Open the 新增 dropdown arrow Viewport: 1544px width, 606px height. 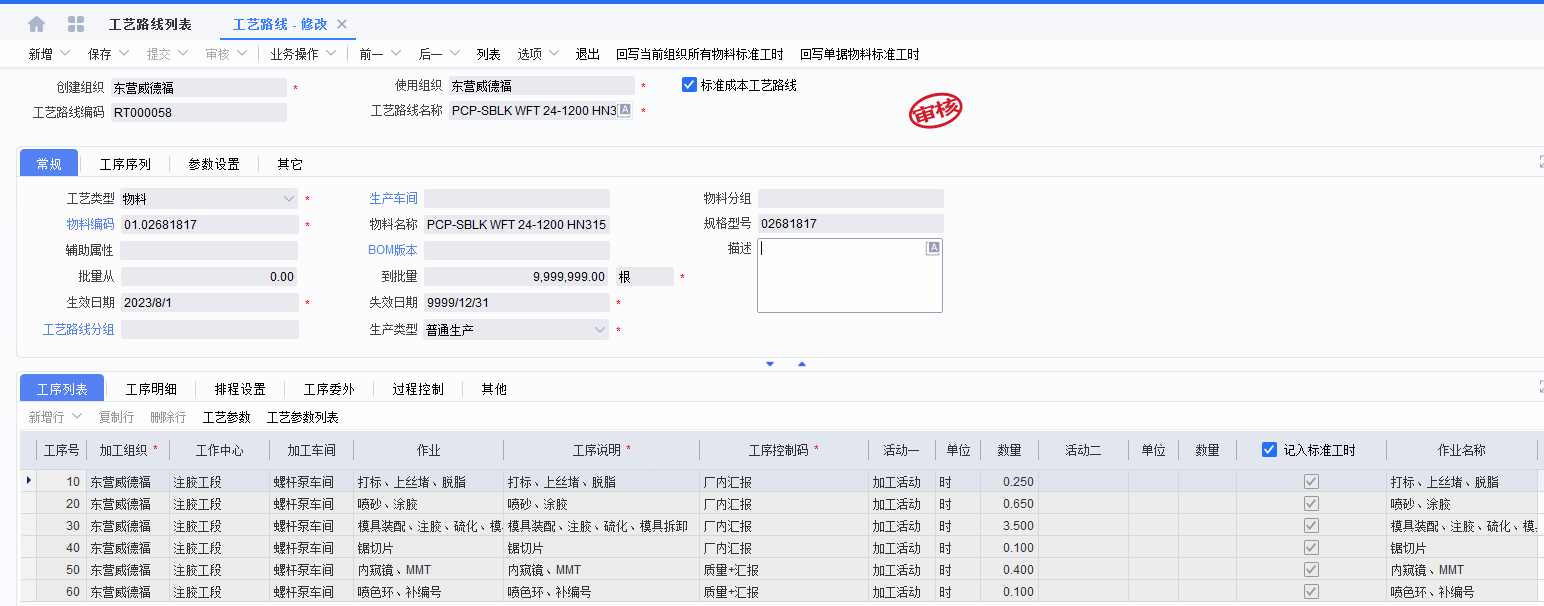(66, 54)
